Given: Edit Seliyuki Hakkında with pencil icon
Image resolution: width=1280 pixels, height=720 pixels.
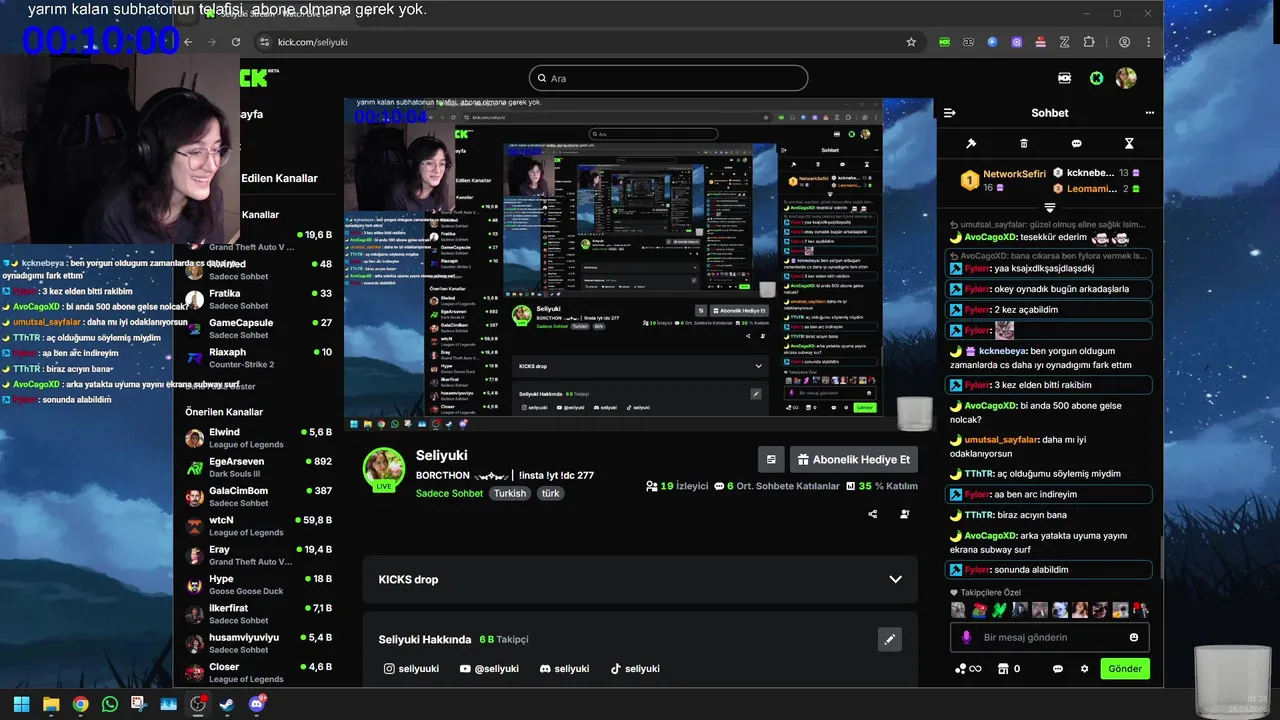Looking at the screenshot, I should tap(890, 639).
